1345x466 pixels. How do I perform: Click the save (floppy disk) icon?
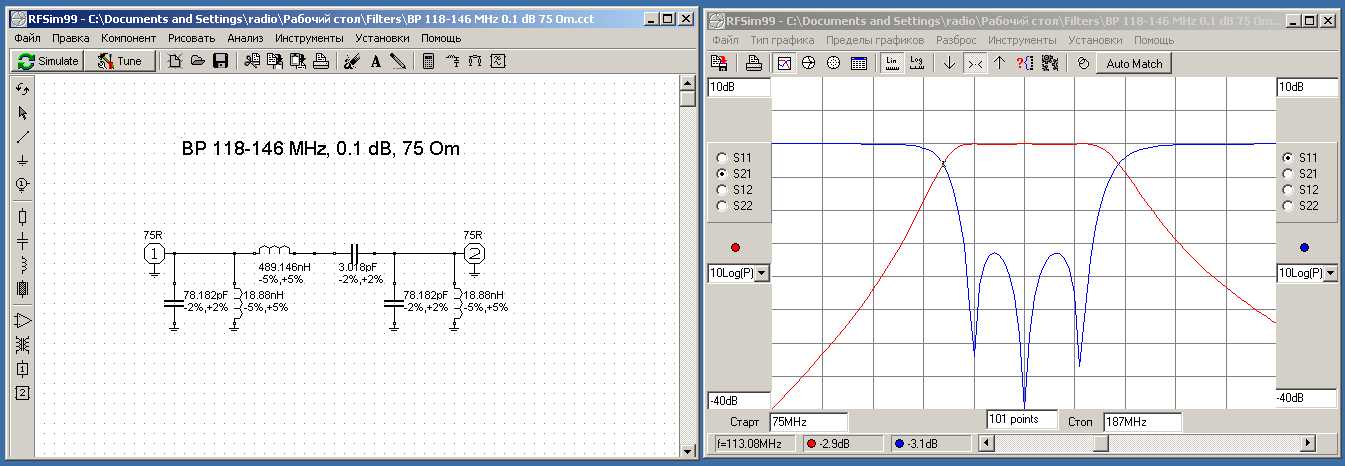[220, 61]
